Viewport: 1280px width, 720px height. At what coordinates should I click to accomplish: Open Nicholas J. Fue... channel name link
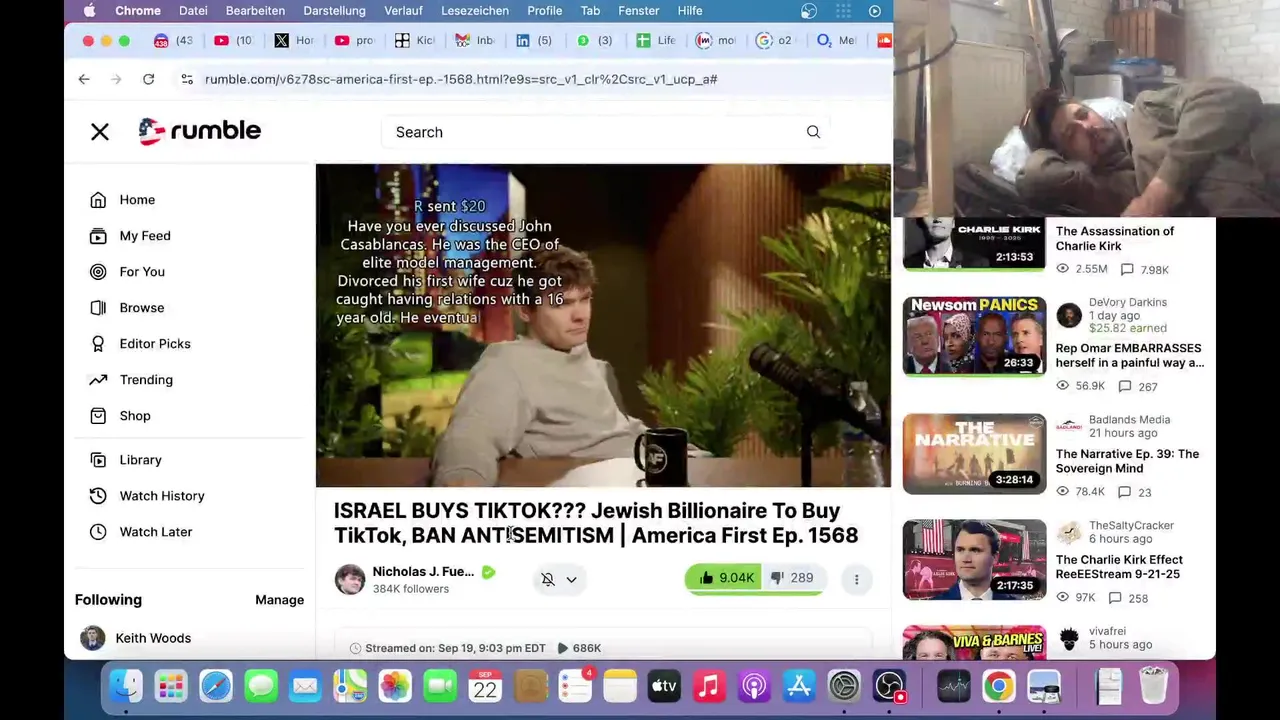[x=423, y=572]
